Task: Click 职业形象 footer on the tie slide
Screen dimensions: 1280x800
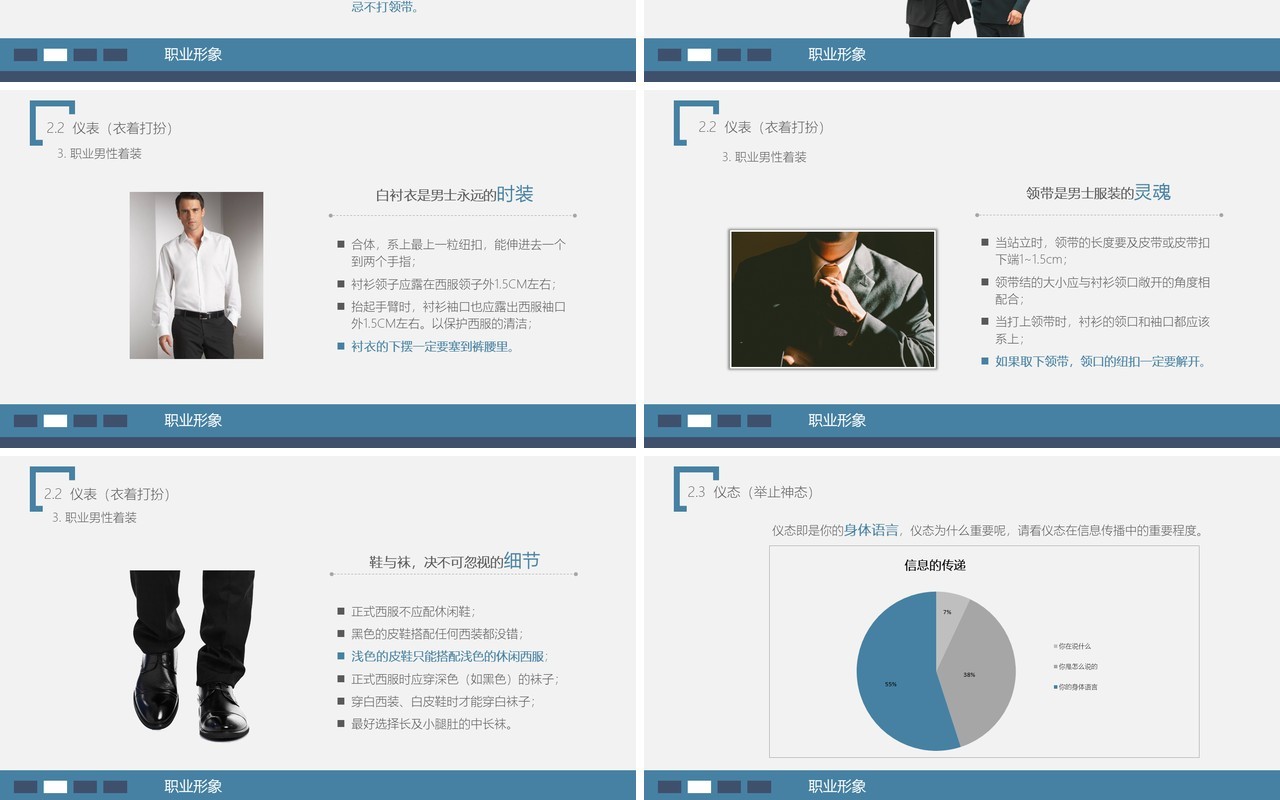Action: [837, 420]
